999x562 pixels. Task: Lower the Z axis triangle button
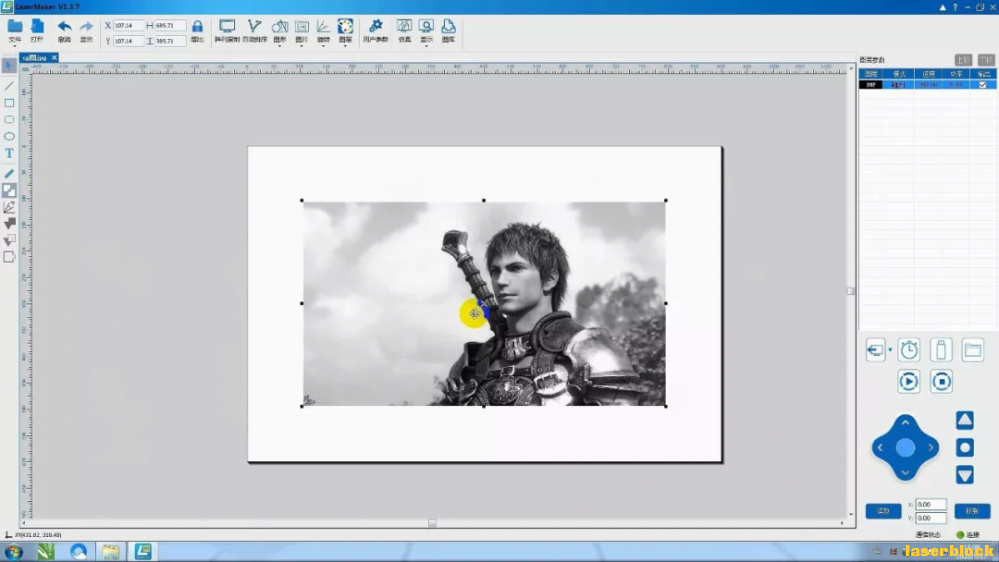[x=965, y=475]
